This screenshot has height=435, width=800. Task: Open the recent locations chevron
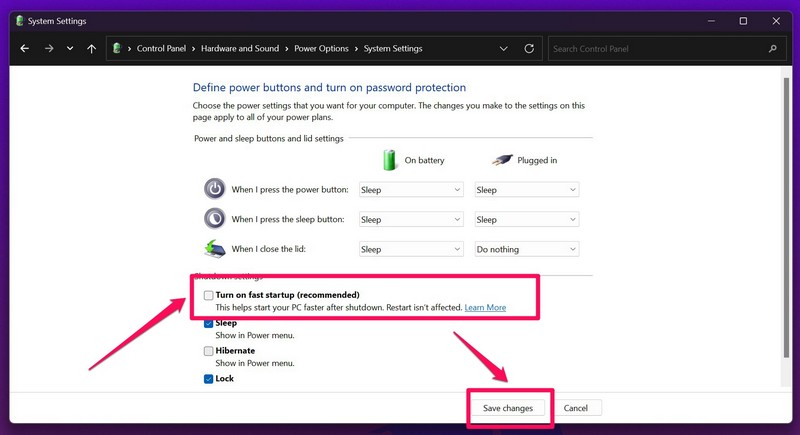coord(70,48)
